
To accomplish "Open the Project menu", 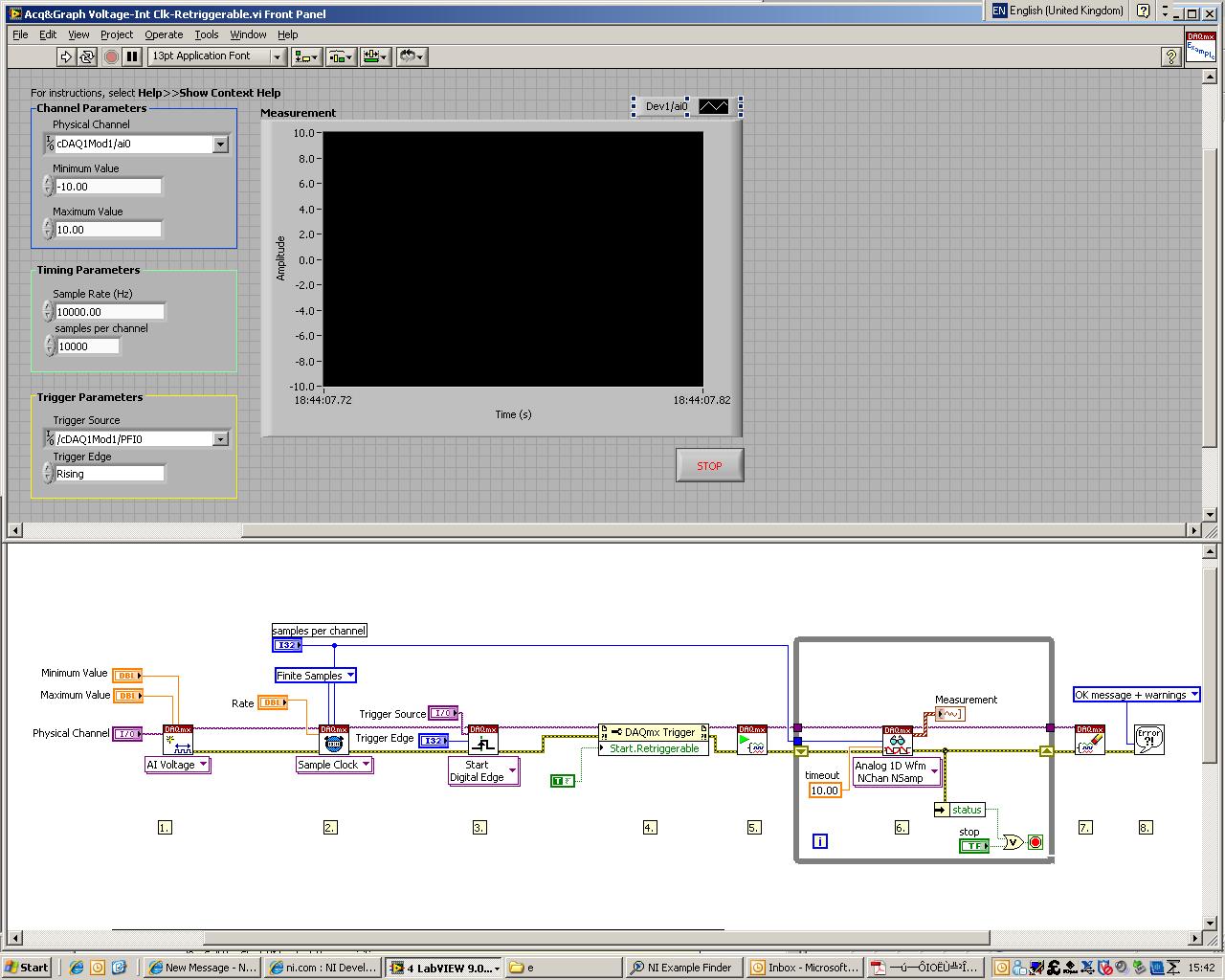I will (117, 34).
